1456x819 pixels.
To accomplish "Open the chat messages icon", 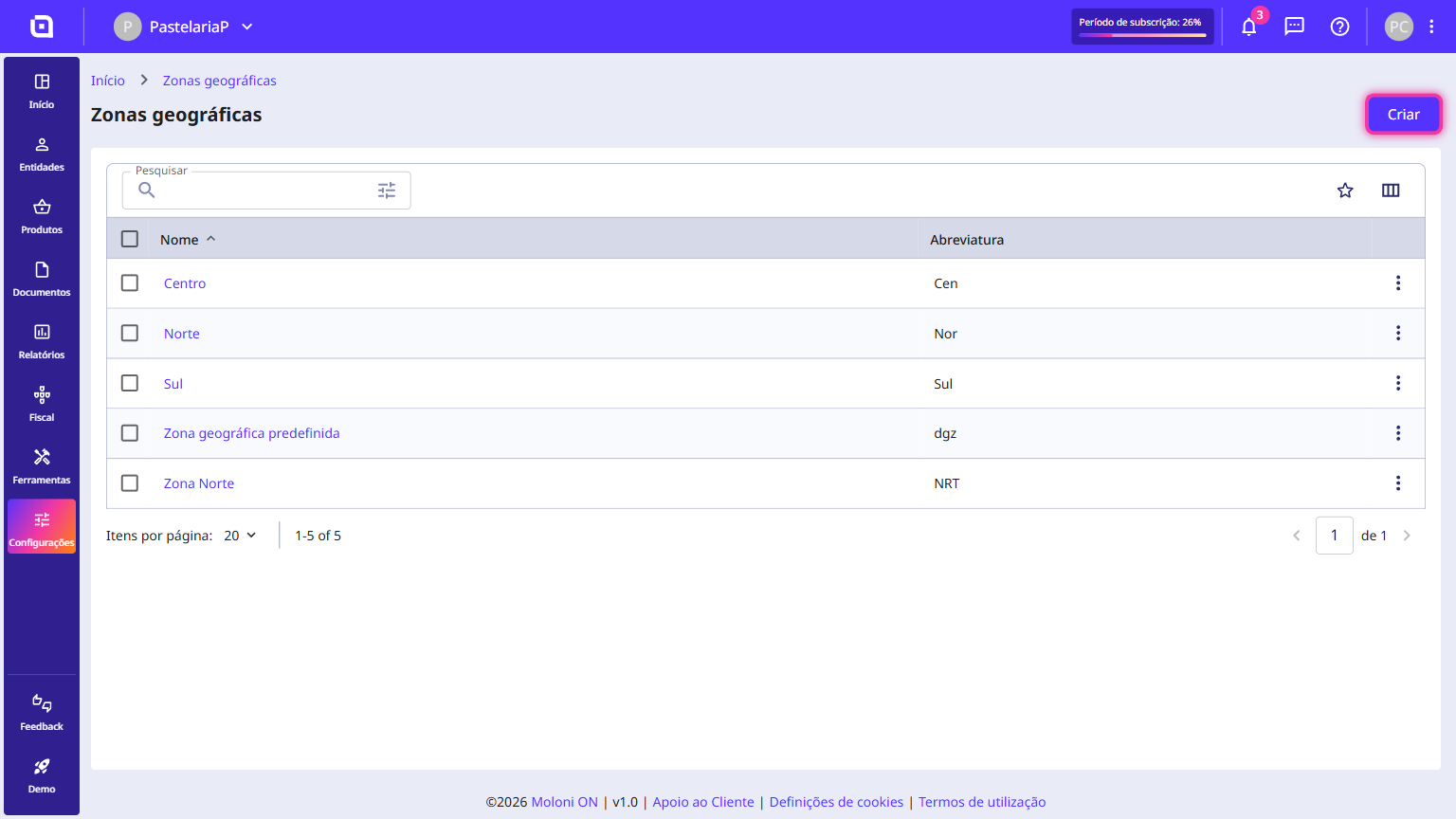I will coord(1295,27).
